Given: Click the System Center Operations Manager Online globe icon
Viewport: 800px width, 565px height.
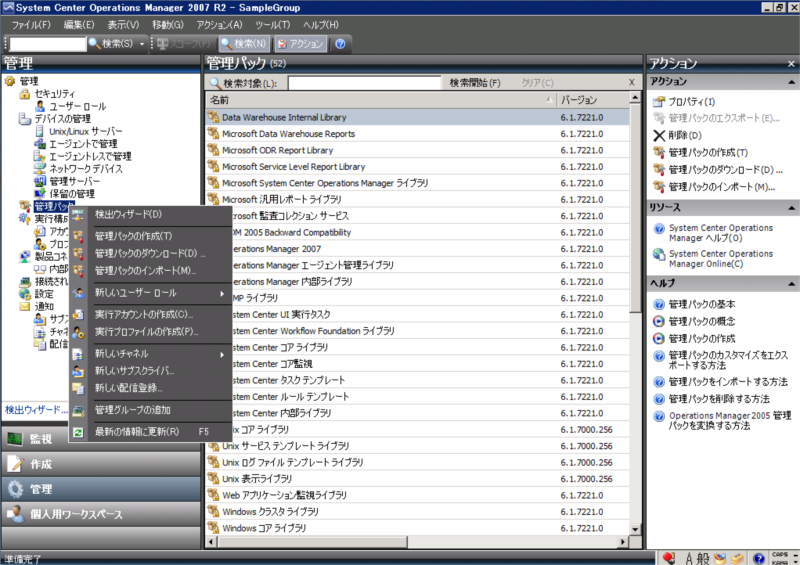Looking at the screenshot, I should point(658,255).
